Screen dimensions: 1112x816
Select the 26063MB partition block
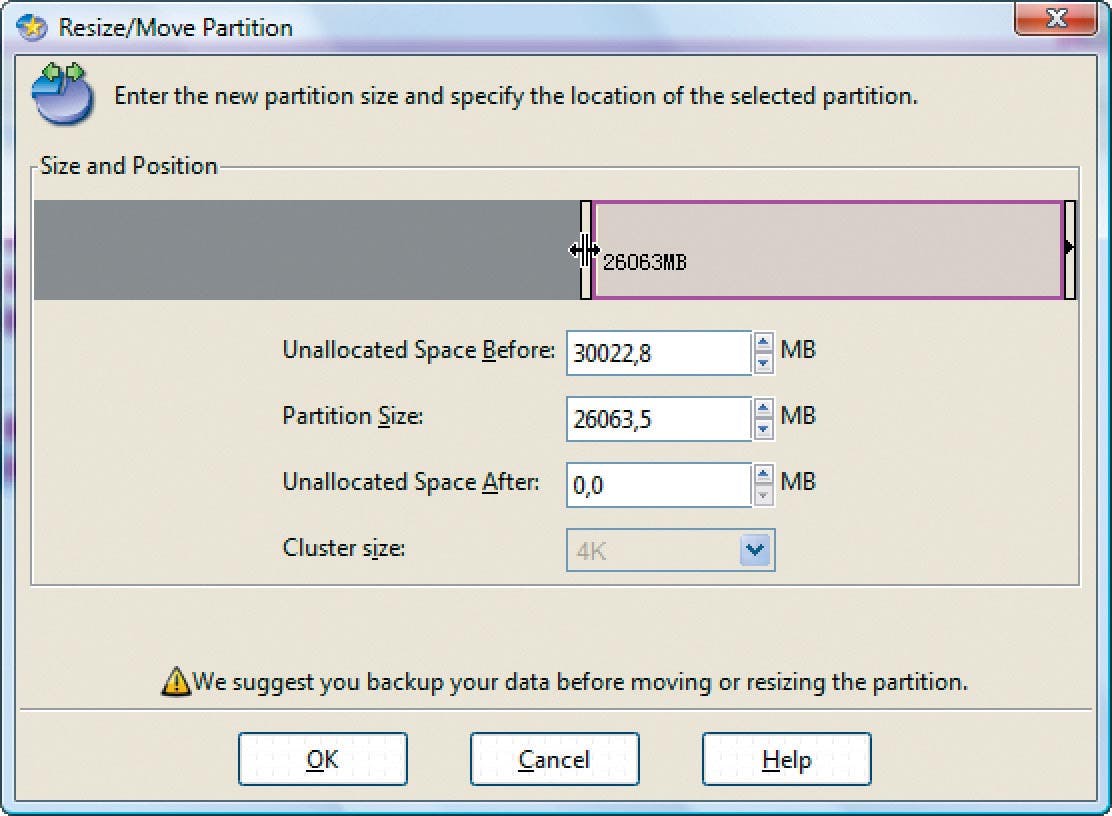click(830, 250)
